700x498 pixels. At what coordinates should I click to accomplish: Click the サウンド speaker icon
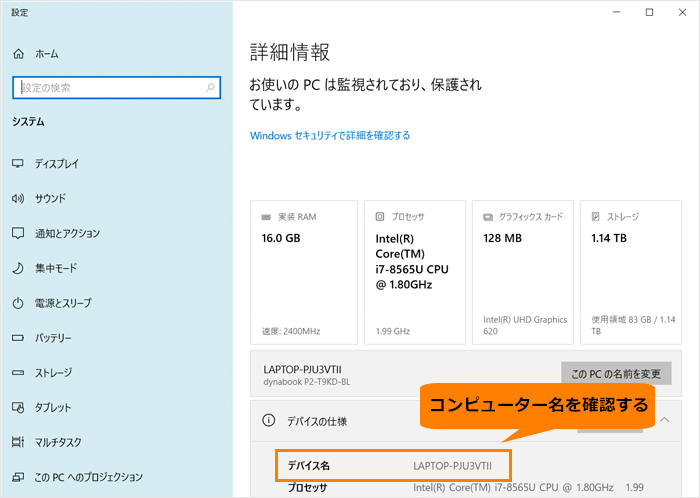[x=18, y=198]
